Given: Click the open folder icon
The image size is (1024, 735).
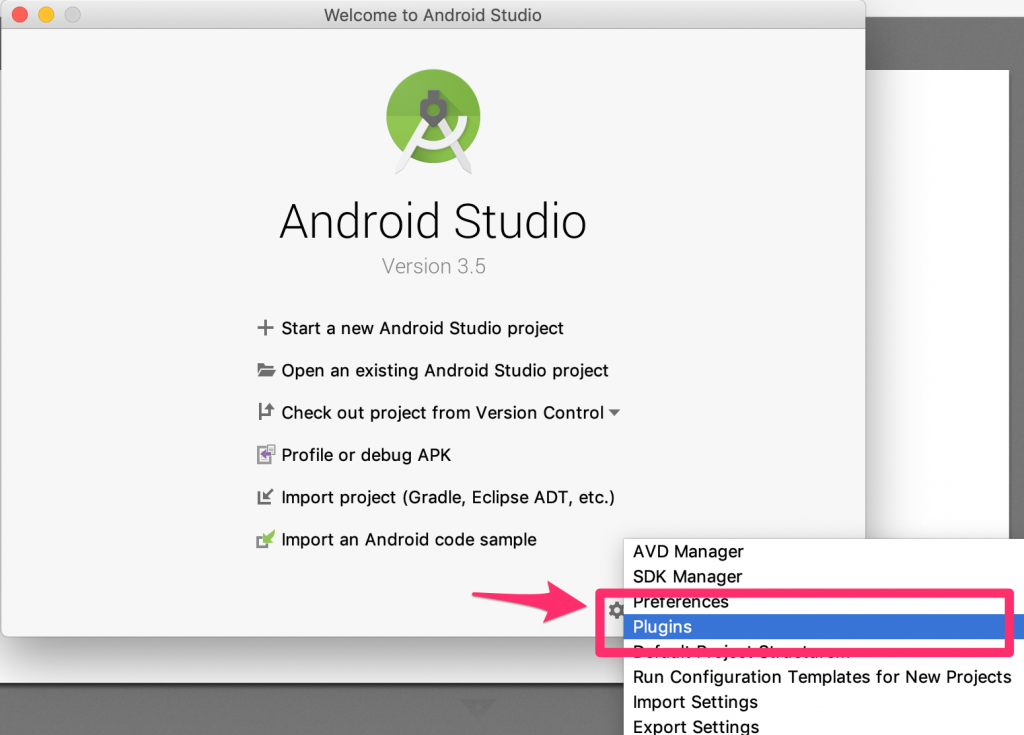Looking at the screenshot, I should (x=265, y=370).
